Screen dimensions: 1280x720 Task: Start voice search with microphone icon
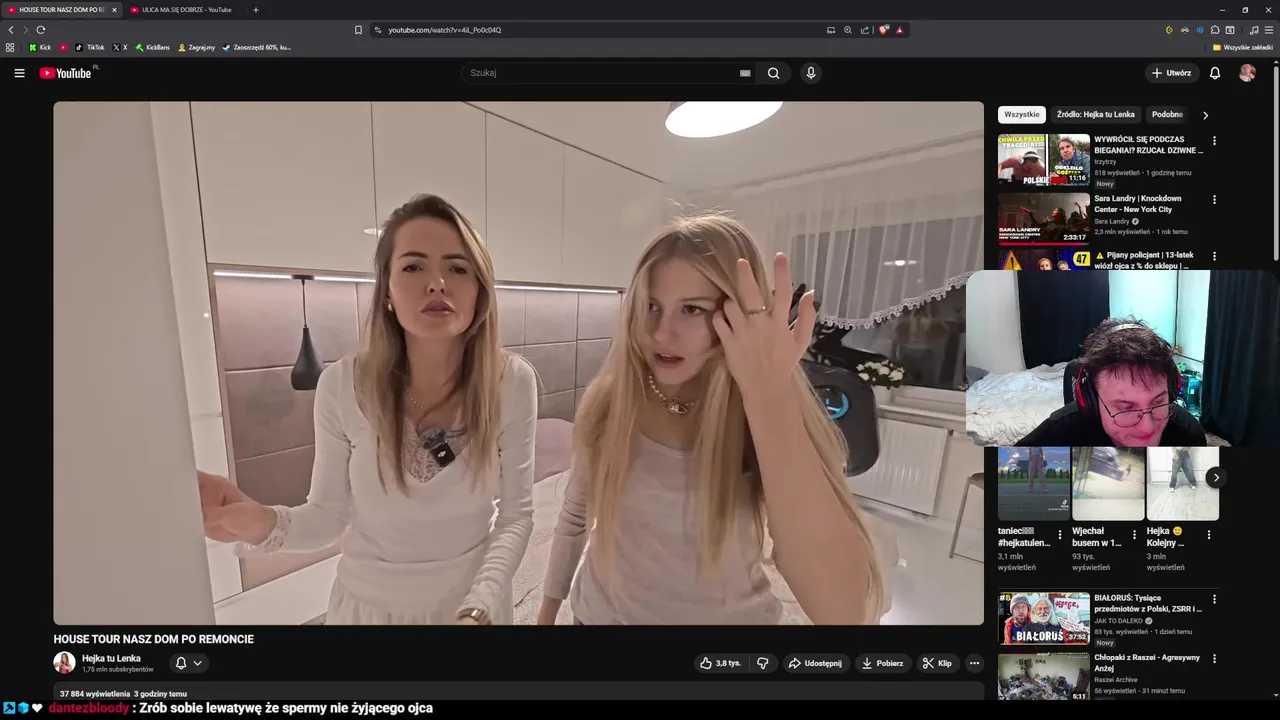pyautogui.click(x=811, y=73)
